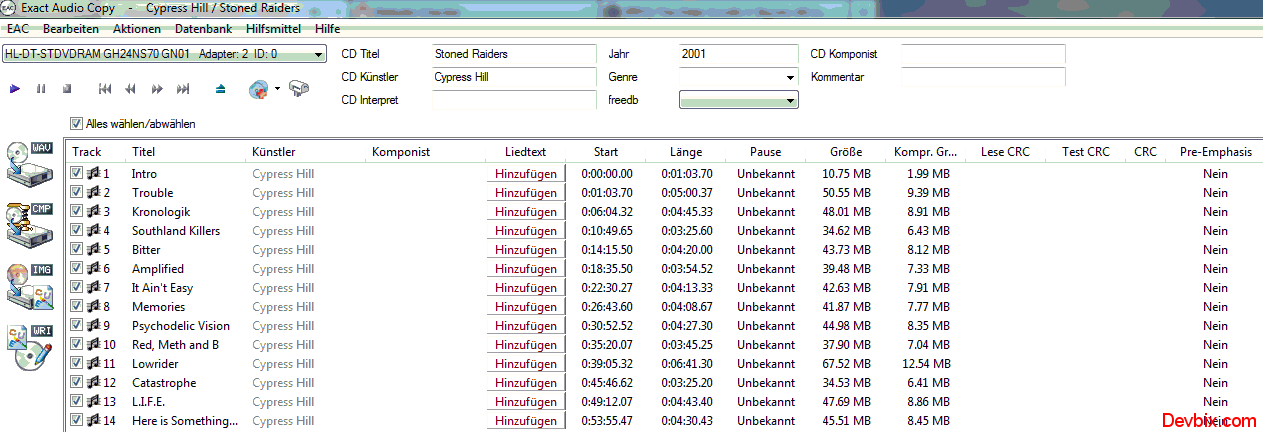Click Hinzufügen lyrics button for L.I.F.E.
The width and height of the screenshot is (1263, 432).
(526, 402)
